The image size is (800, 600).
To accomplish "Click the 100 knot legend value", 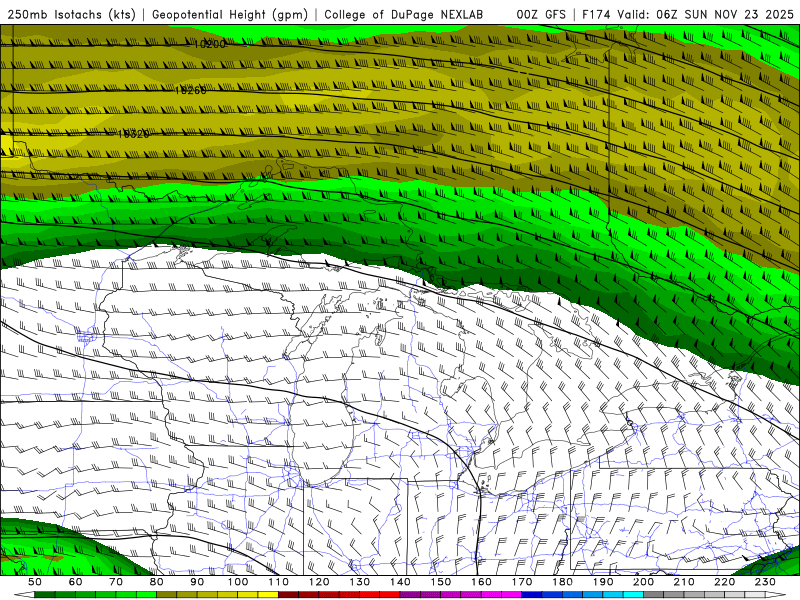I will click(238, 582).
